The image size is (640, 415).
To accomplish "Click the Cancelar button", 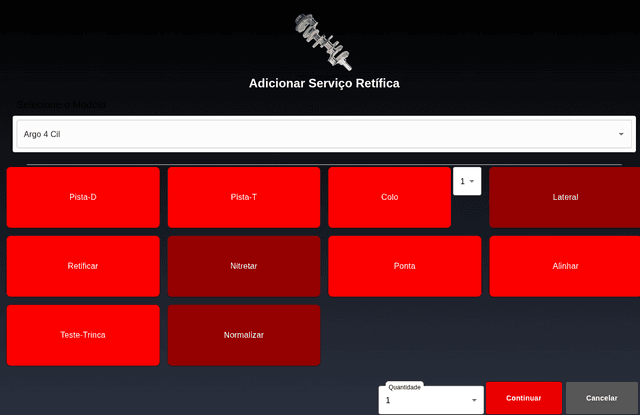I will 602,398.
